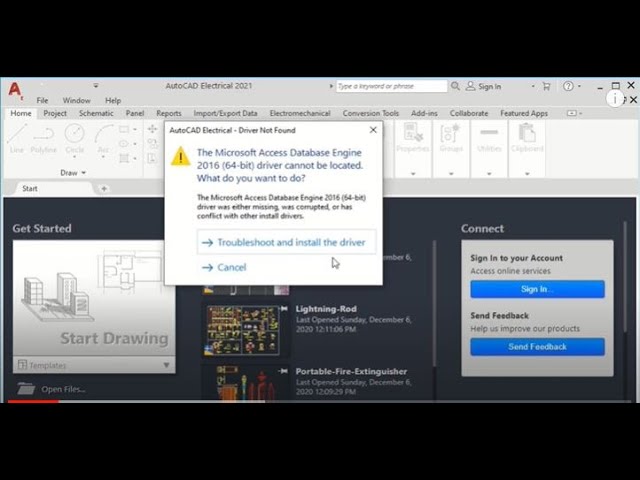Click the search magnifier icon
Image resolution: width=640 pixels, height=480 pixels.
pyautogui.click(x=455, y=86)
